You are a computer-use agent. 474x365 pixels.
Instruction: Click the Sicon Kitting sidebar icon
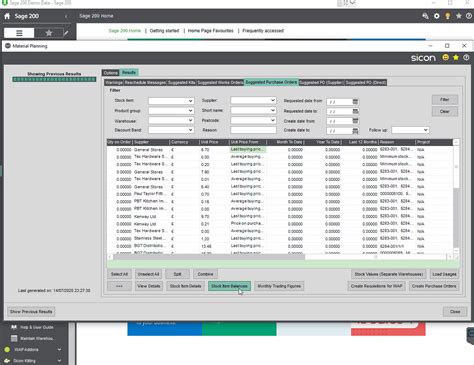click(x=7, y=361)
